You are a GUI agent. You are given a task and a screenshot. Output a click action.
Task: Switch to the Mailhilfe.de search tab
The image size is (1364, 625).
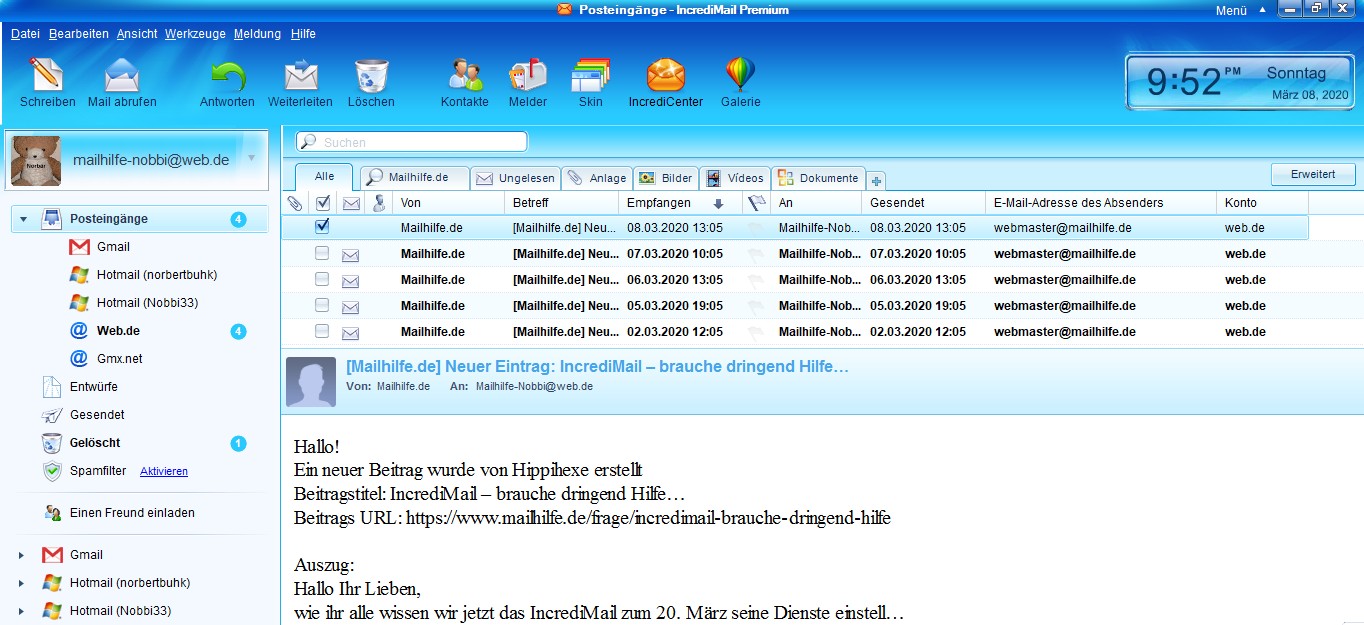[x=414, y=177]
